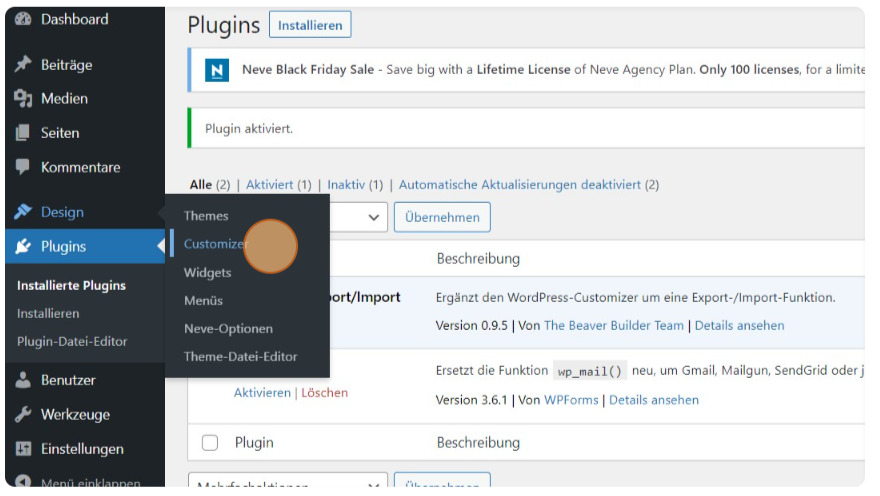Open Plugin-Datei-Editor submenu item
The image size is (880, 496).
[x=72, y=342]
